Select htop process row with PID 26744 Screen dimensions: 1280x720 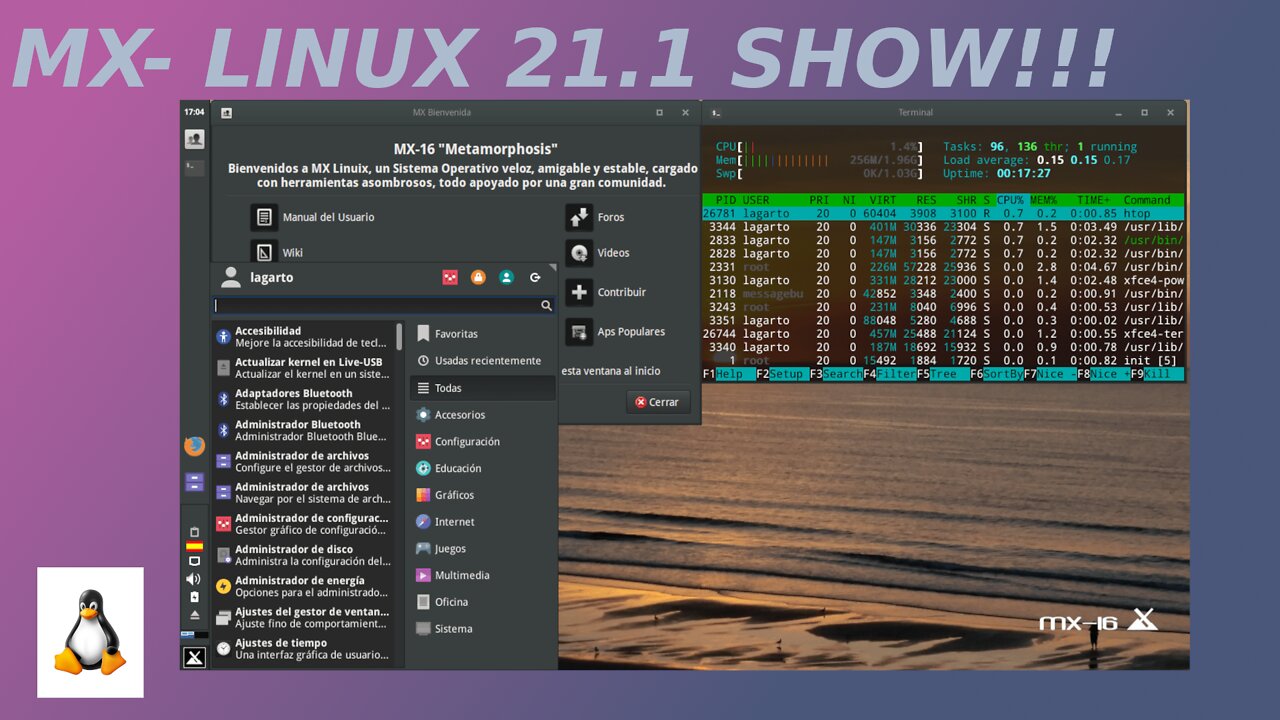943,334
